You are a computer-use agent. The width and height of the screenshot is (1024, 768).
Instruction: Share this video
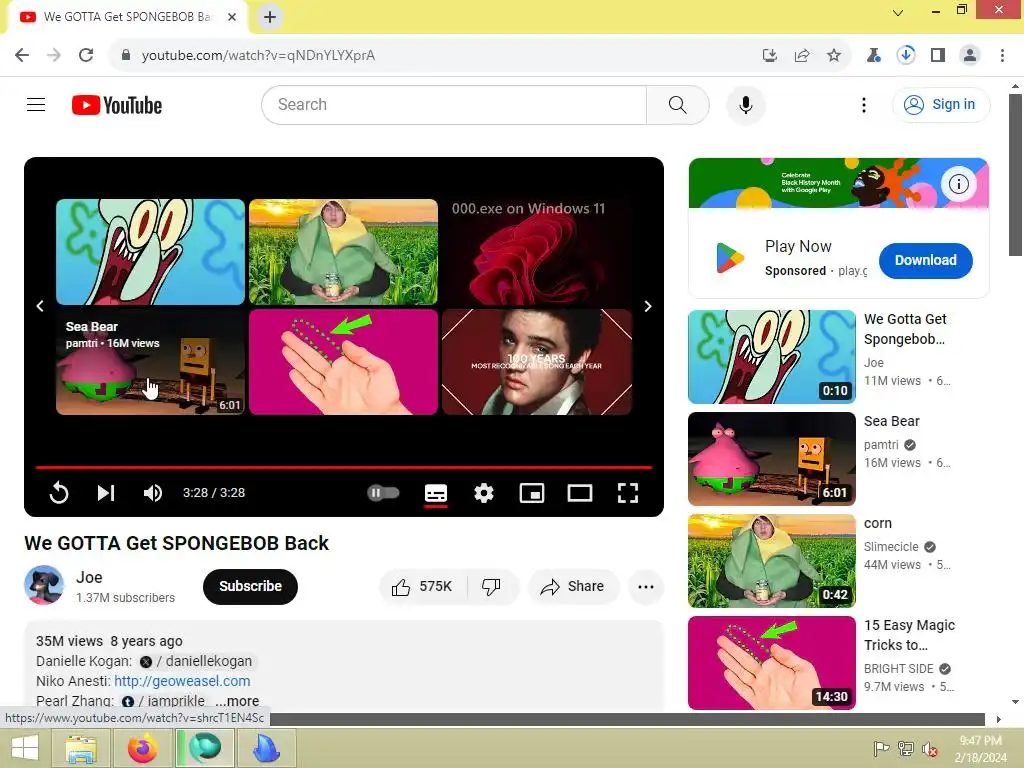(573, 586)
